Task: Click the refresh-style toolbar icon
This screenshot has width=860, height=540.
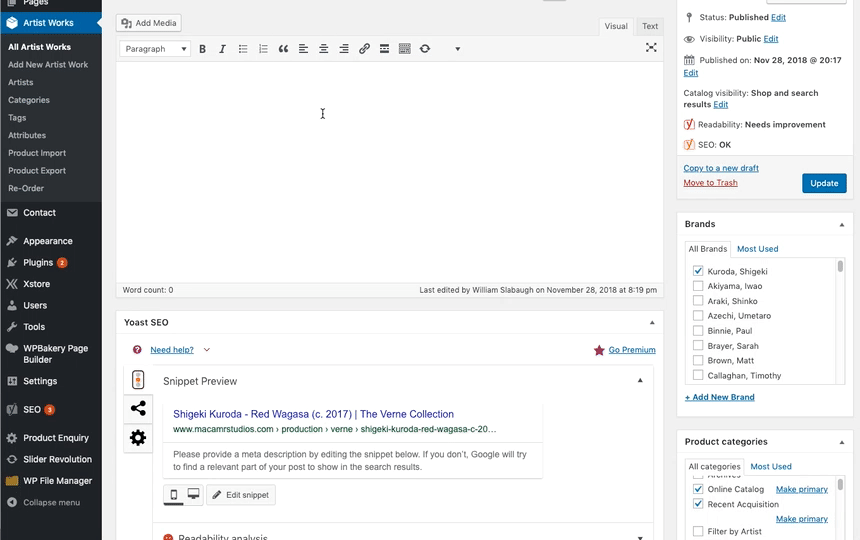Action: pos(425,49)
